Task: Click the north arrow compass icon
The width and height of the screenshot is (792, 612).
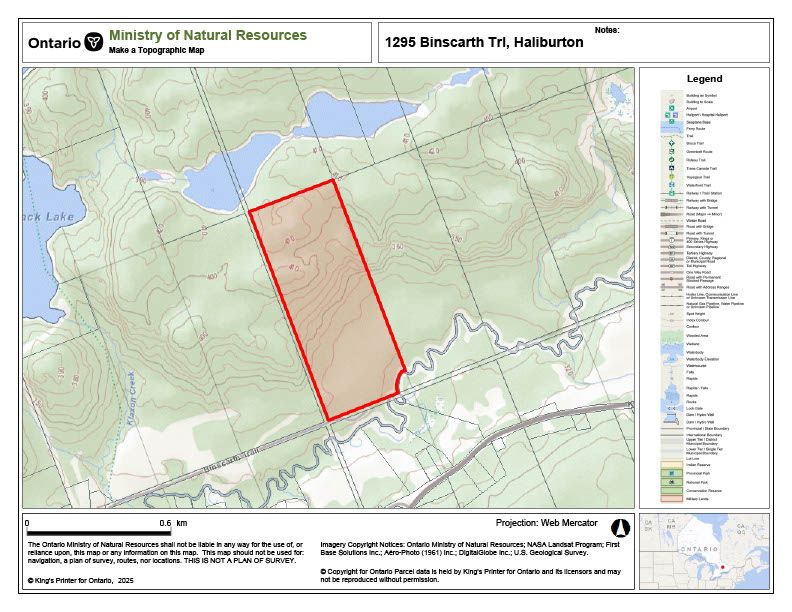Action: (619, 526)
